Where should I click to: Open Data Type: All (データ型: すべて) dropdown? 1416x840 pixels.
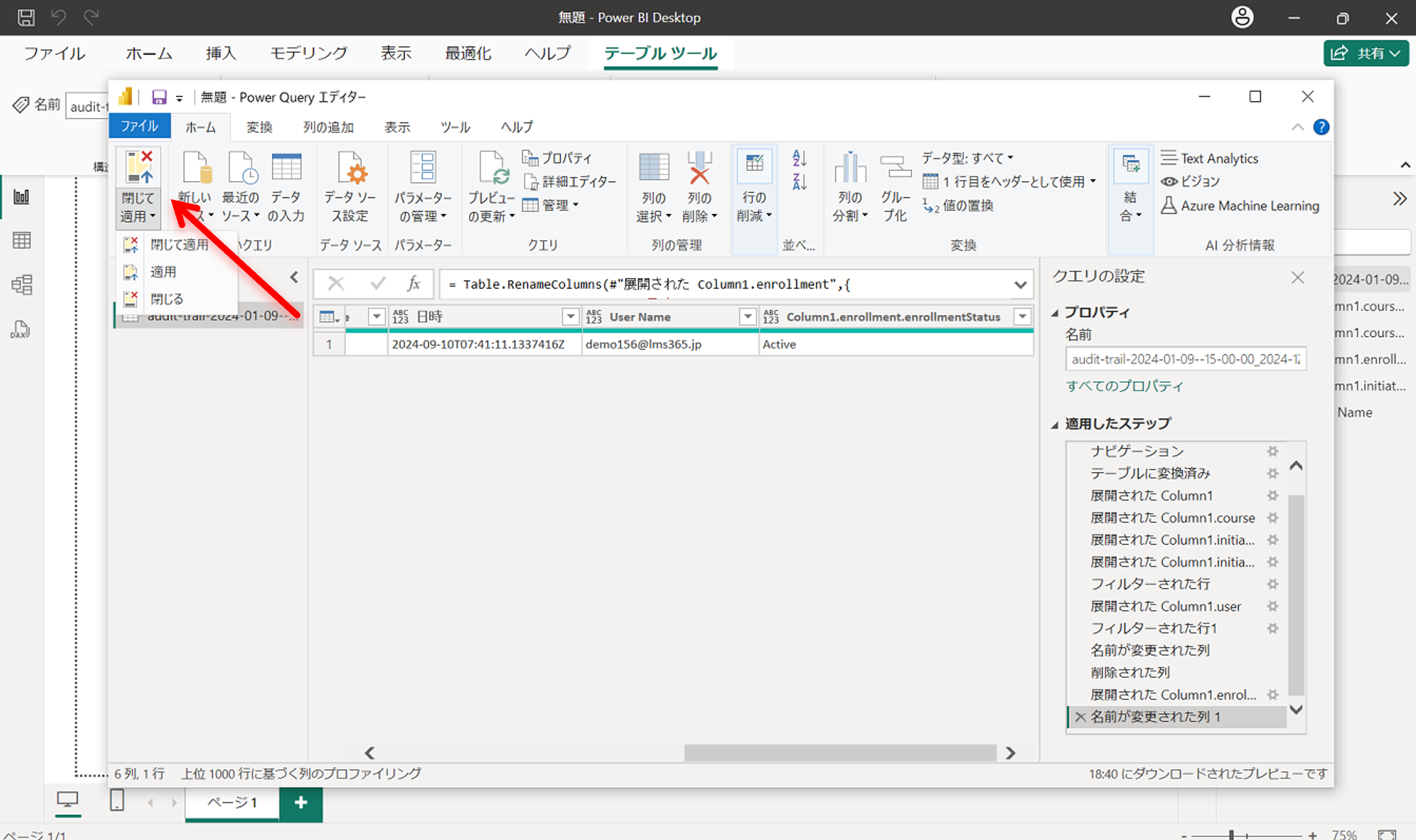click(x=967, y=158)
